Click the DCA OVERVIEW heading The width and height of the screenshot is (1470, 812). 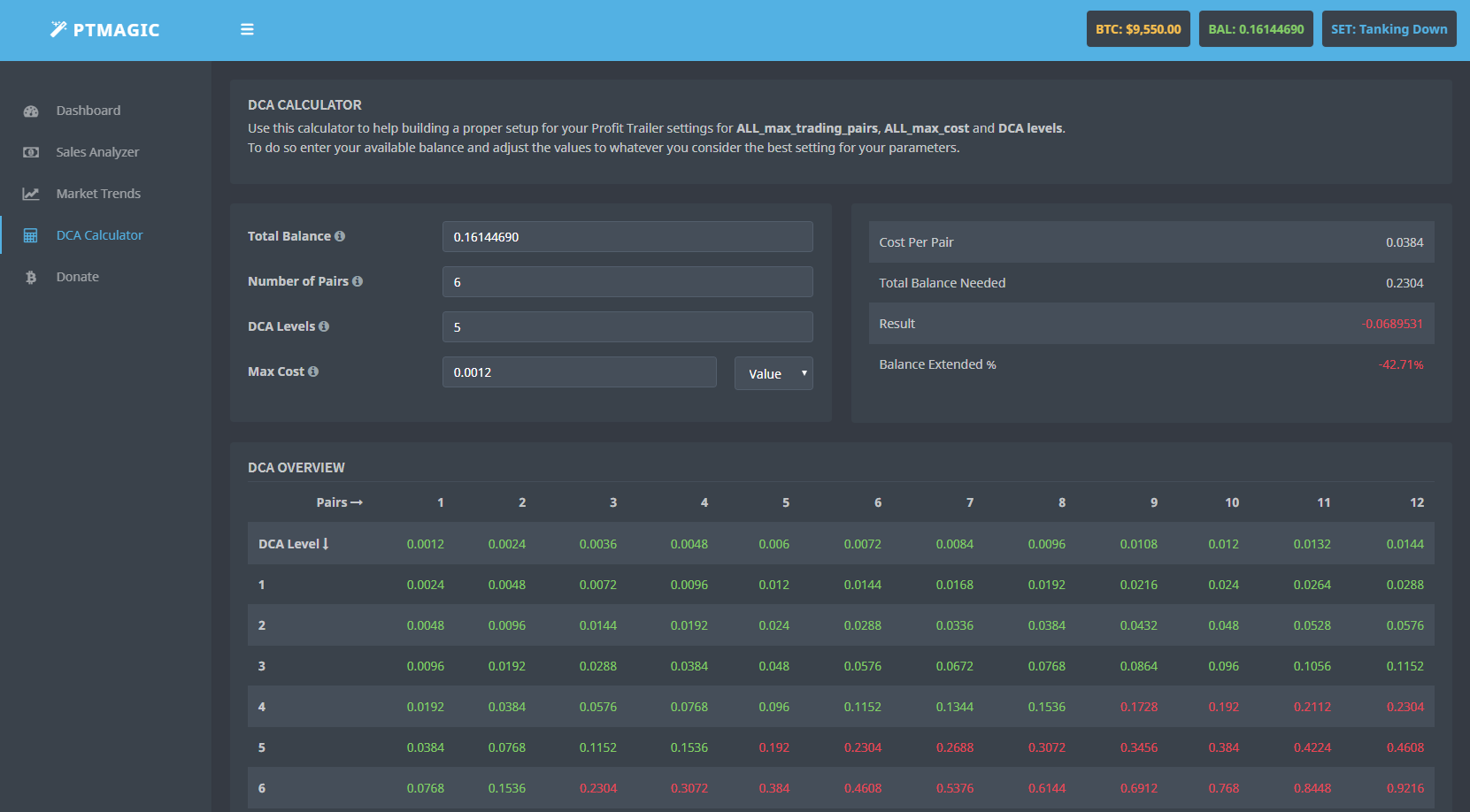(x=296, y=467)
